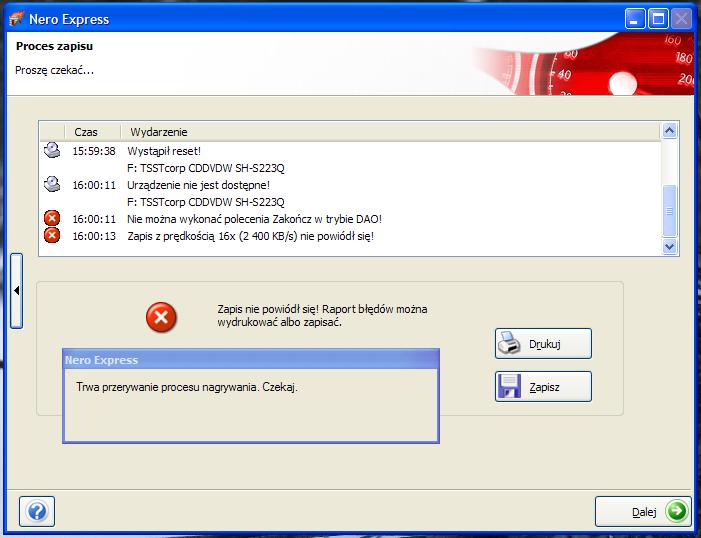Select 'Nie można wykonać polecenia Zakończ' entry
This screenshot has width=701, height=538.
coord(254,219)
